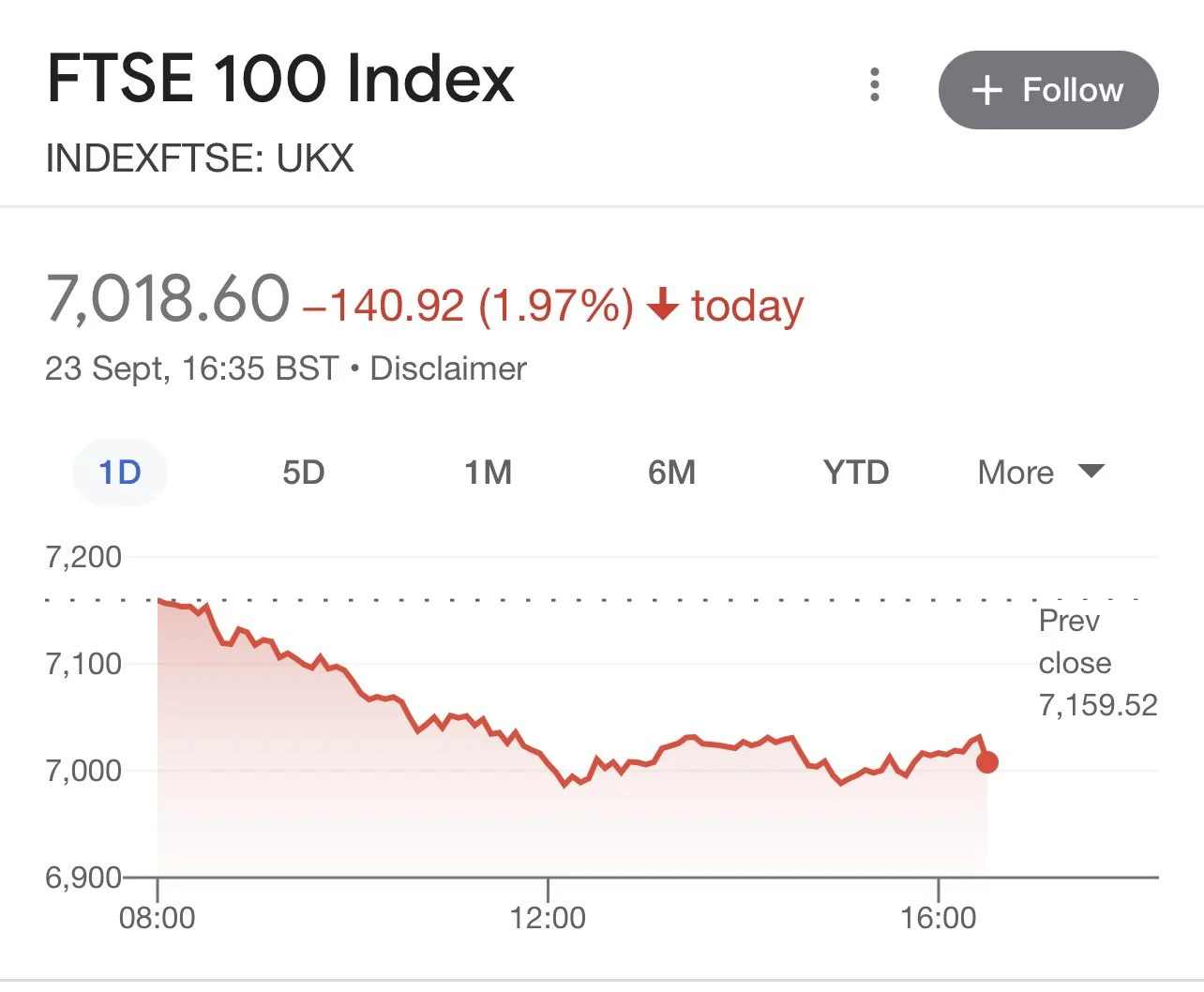Click the dropdown triangle next to More

(1091, 471)
